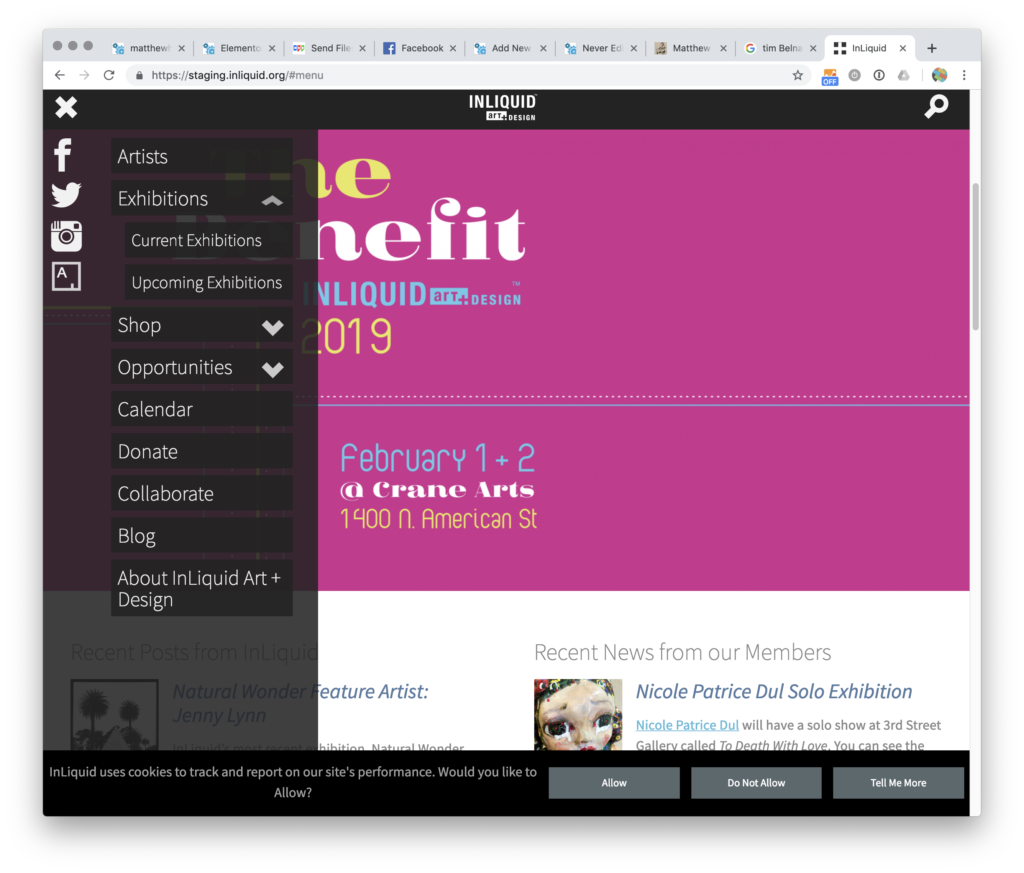1024x873 pixels.
Task: Go forward with the browser forward arrow
Action: point(84,75)
